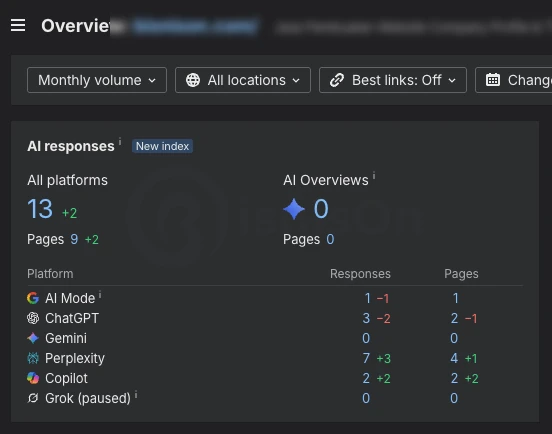The image size is (552, 434).
Task: Click the Pages column header
Action: point(461,274)
